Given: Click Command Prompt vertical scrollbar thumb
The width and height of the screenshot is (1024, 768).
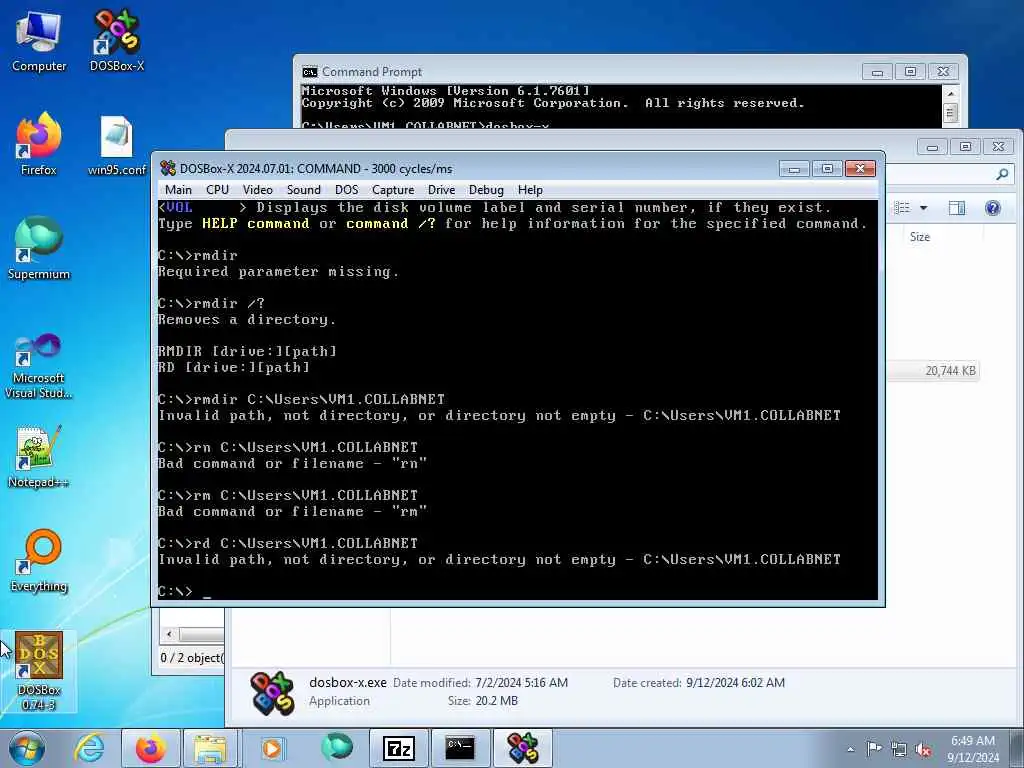Looking at the screenshot, I should (x=951, y=113).
